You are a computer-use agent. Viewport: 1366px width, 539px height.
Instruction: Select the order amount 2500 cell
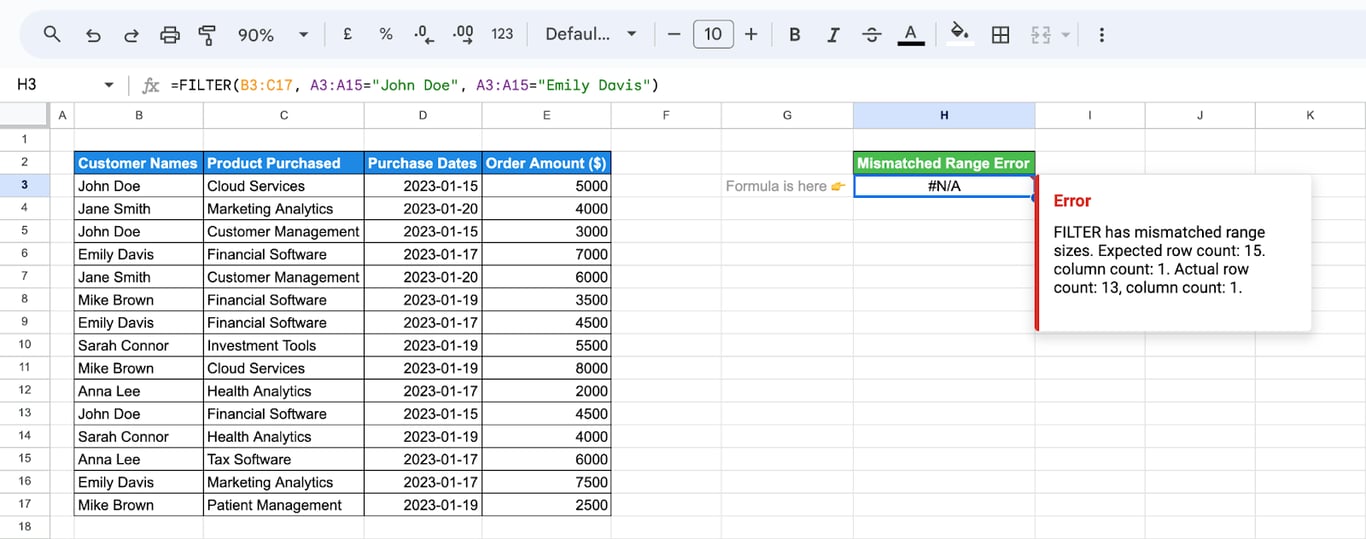click(547, 505)
